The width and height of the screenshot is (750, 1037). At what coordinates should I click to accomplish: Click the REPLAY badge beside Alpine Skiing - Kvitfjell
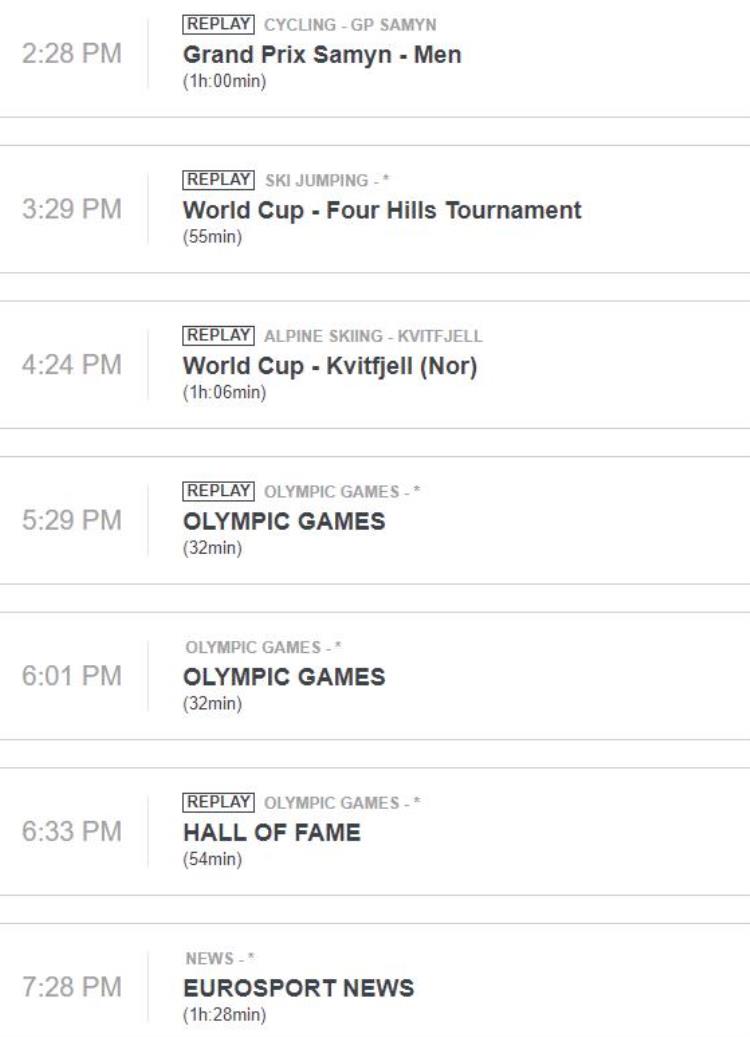218,335
